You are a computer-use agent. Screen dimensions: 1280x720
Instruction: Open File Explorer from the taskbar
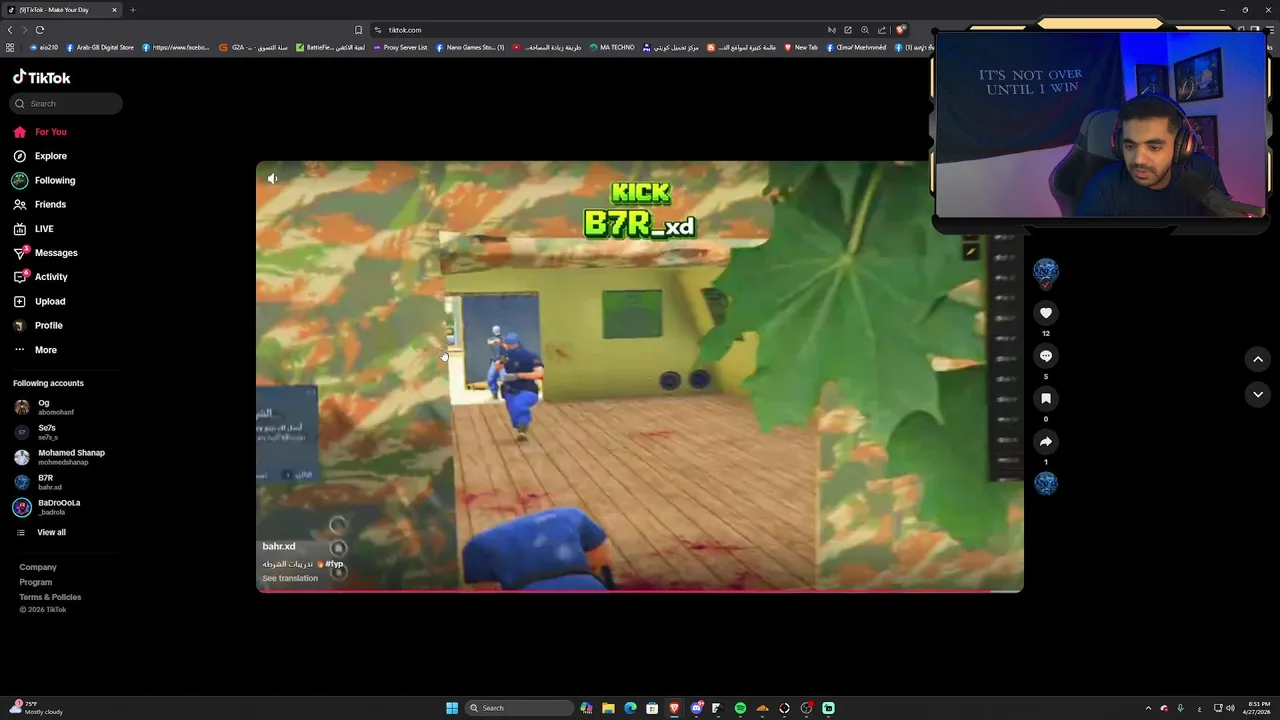coord(608,708)
